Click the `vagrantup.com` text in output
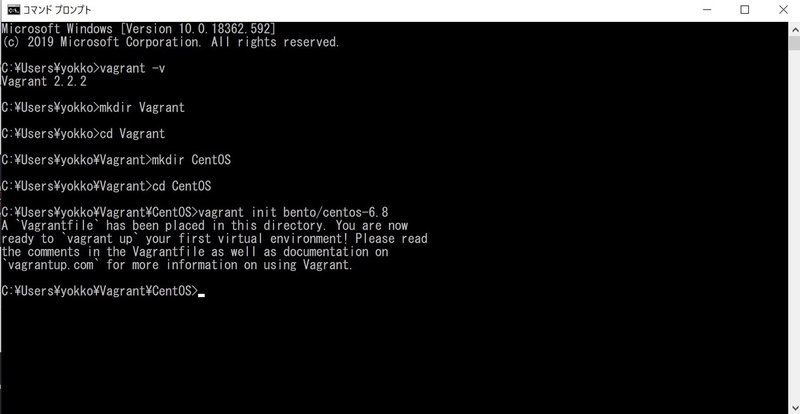 pos(51,265)
